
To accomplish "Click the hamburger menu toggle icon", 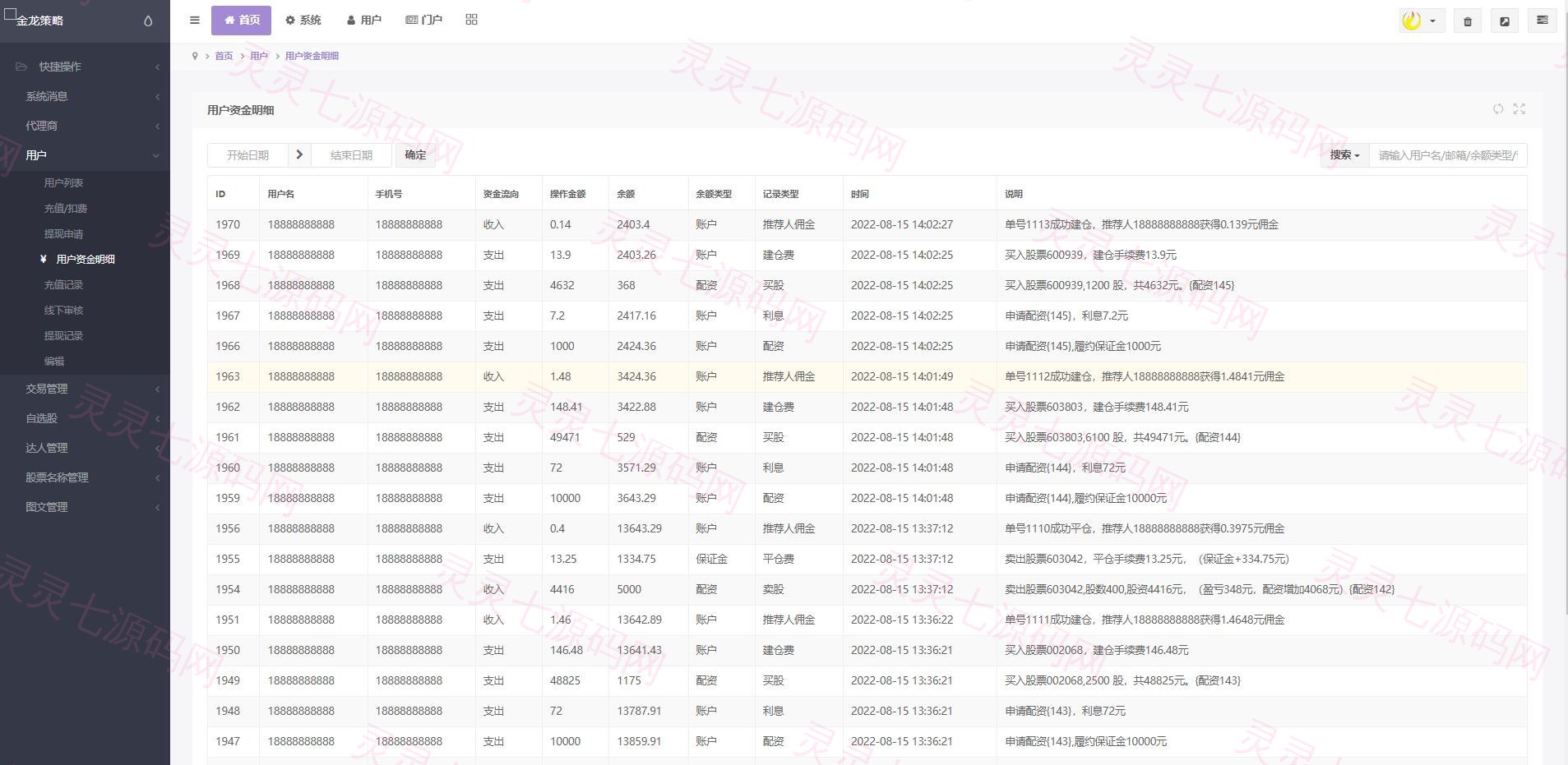I will [x=195, y=21].
